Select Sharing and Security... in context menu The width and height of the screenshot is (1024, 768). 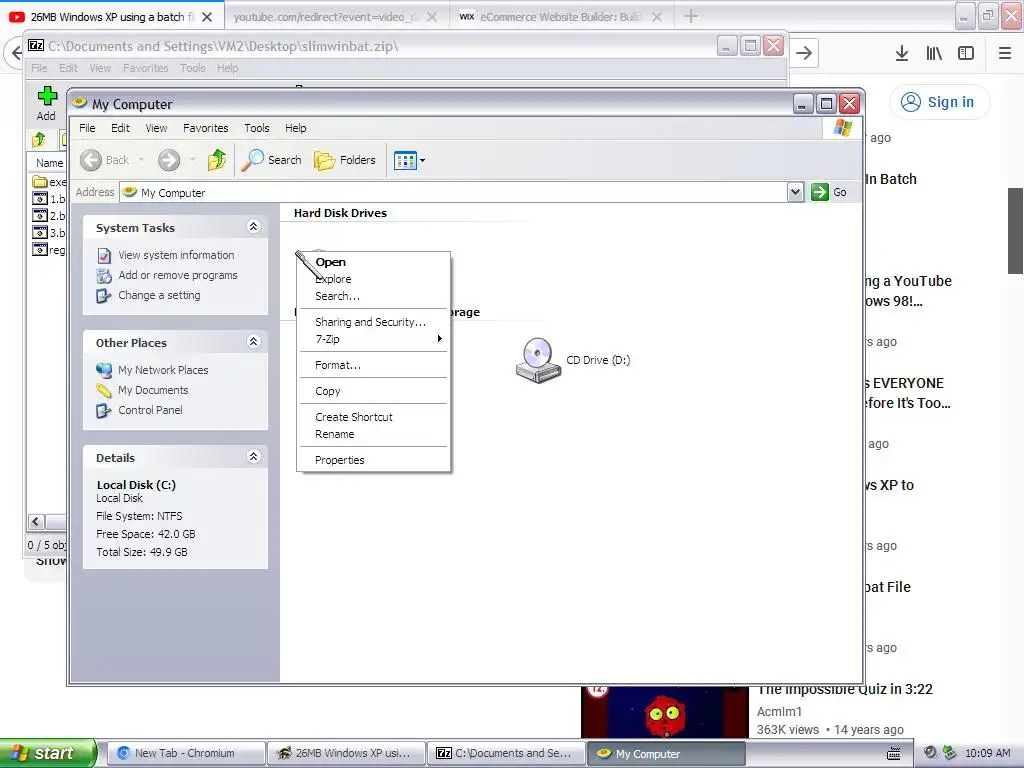373,322
